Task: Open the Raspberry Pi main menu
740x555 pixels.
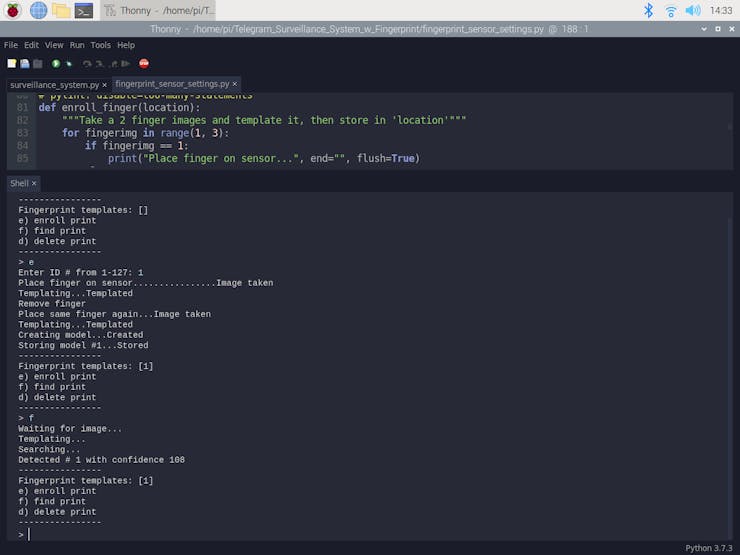Action: 13,10
